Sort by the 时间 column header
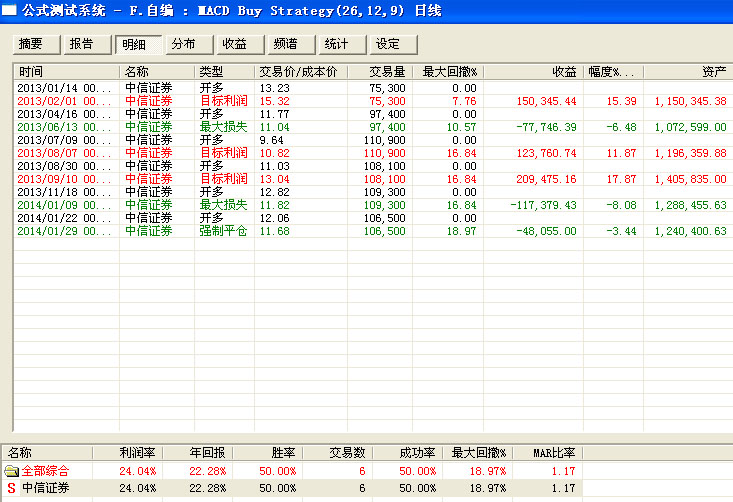 (66, 72)
